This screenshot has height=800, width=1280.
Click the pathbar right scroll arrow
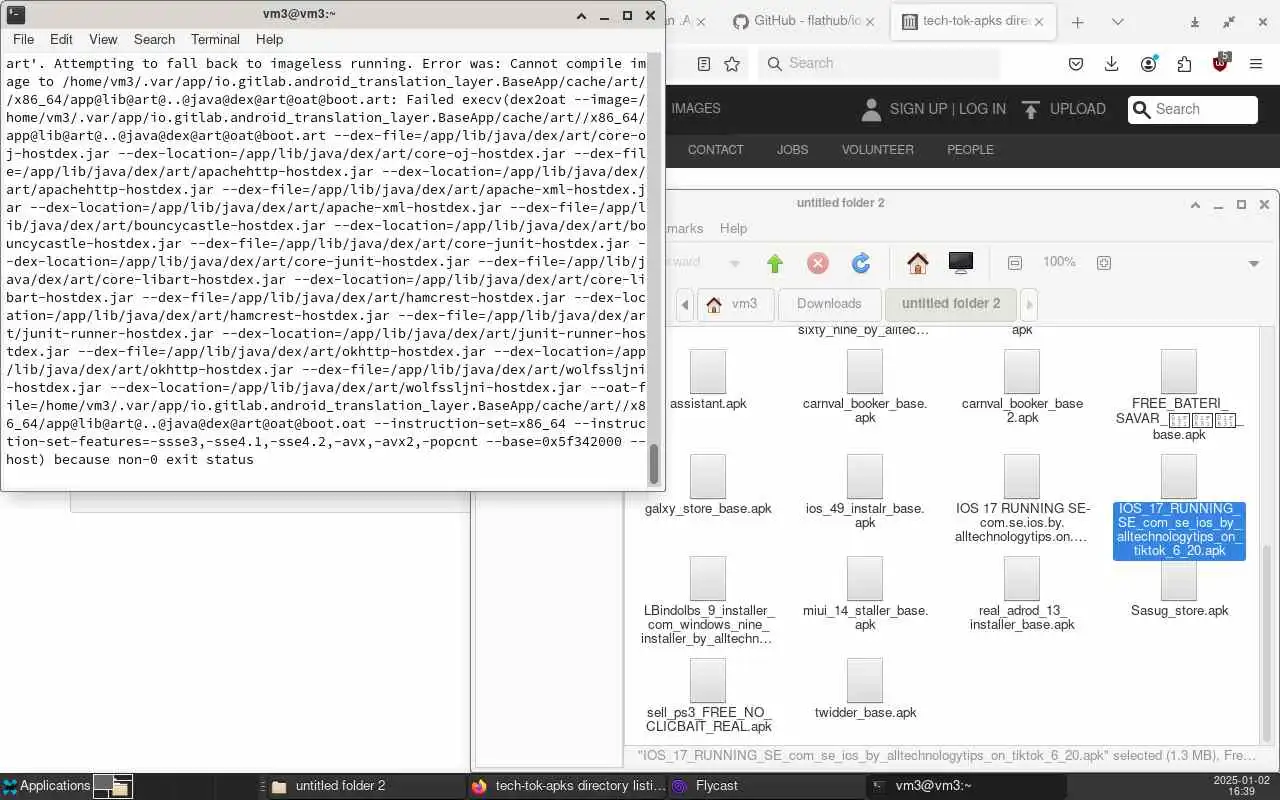[1029, 304]
